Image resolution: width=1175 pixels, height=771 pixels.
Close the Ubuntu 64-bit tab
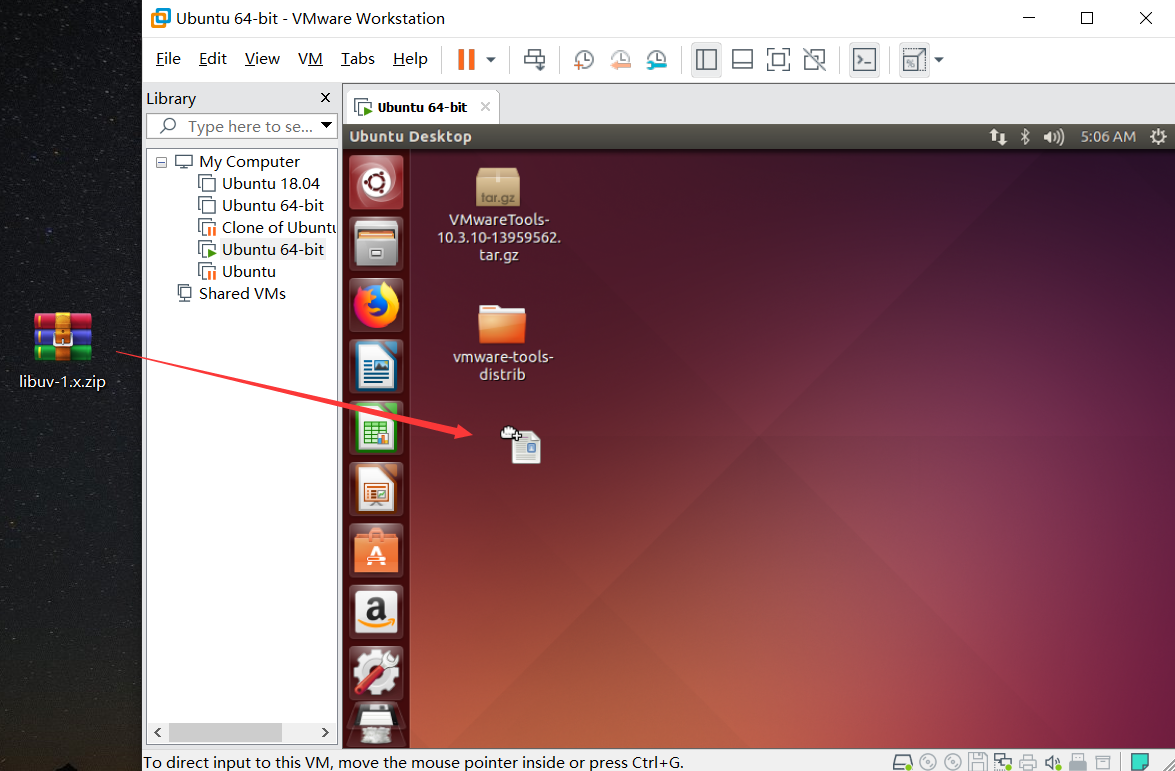486,106
